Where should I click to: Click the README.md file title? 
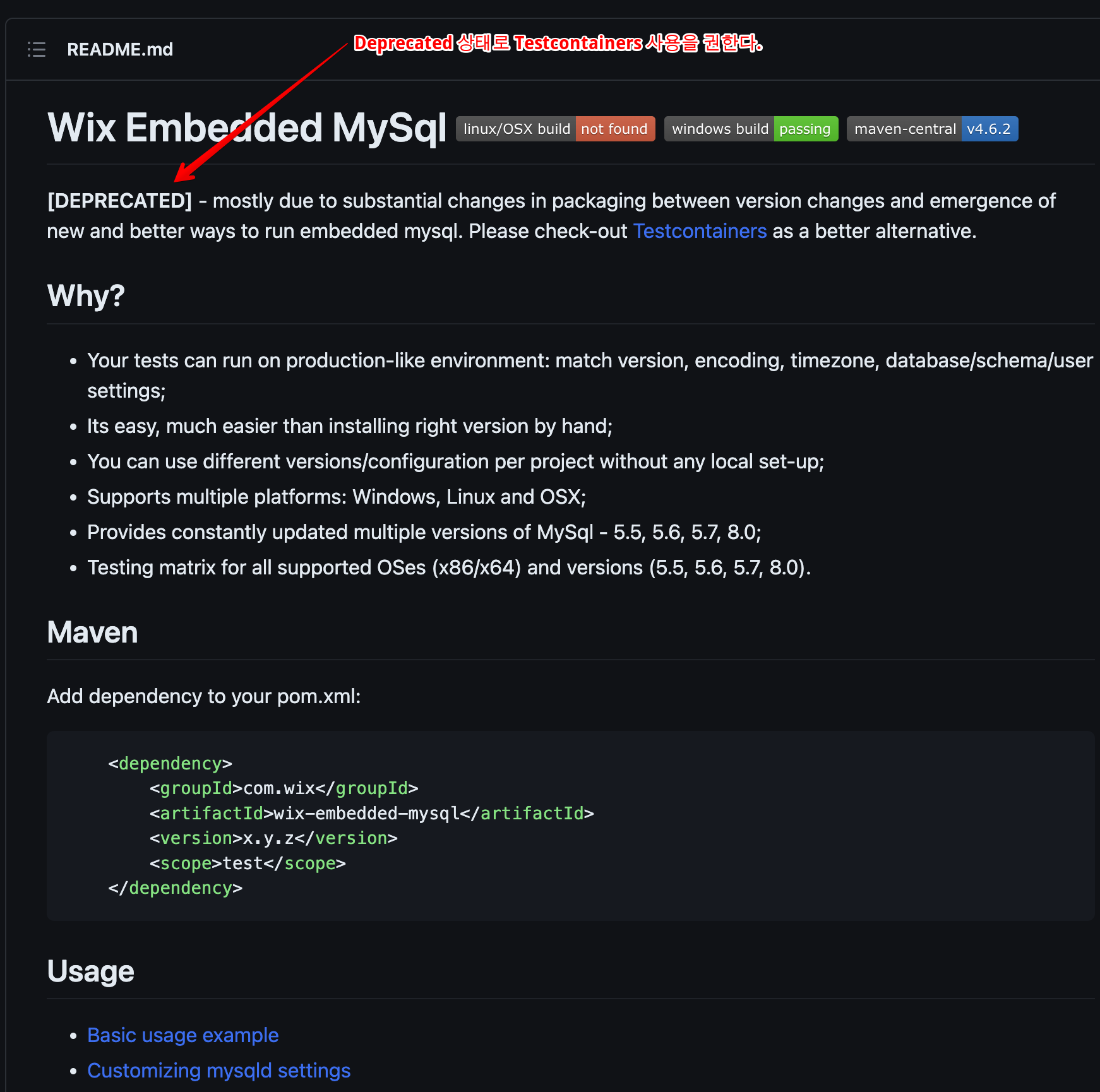click(x=120, y=49)
